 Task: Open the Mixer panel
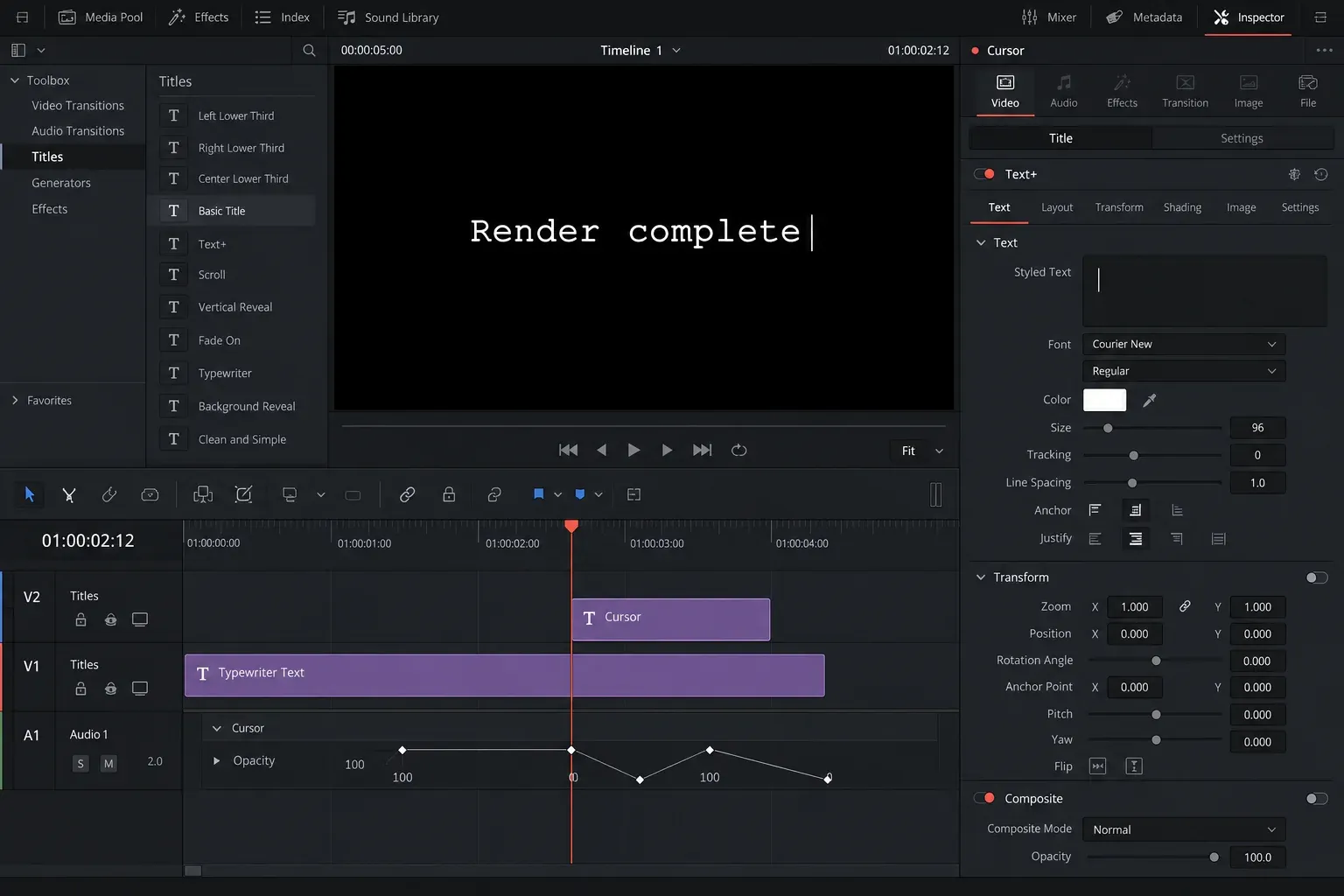1048,17
